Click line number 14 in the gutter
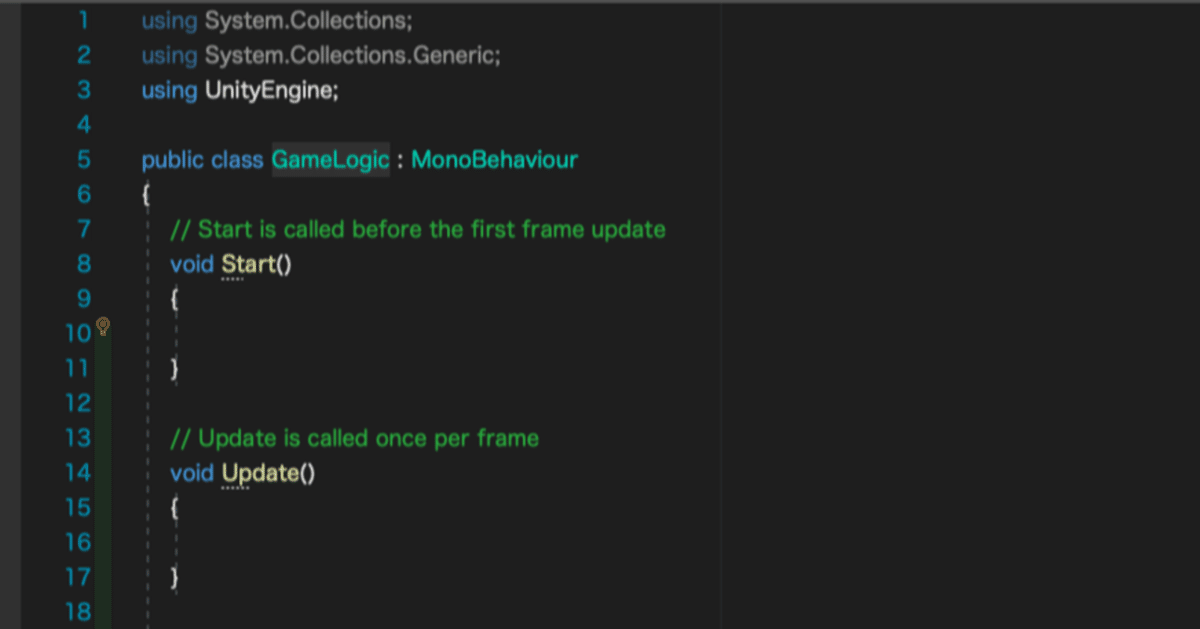 pyautogui.click(x=78, y=473)
